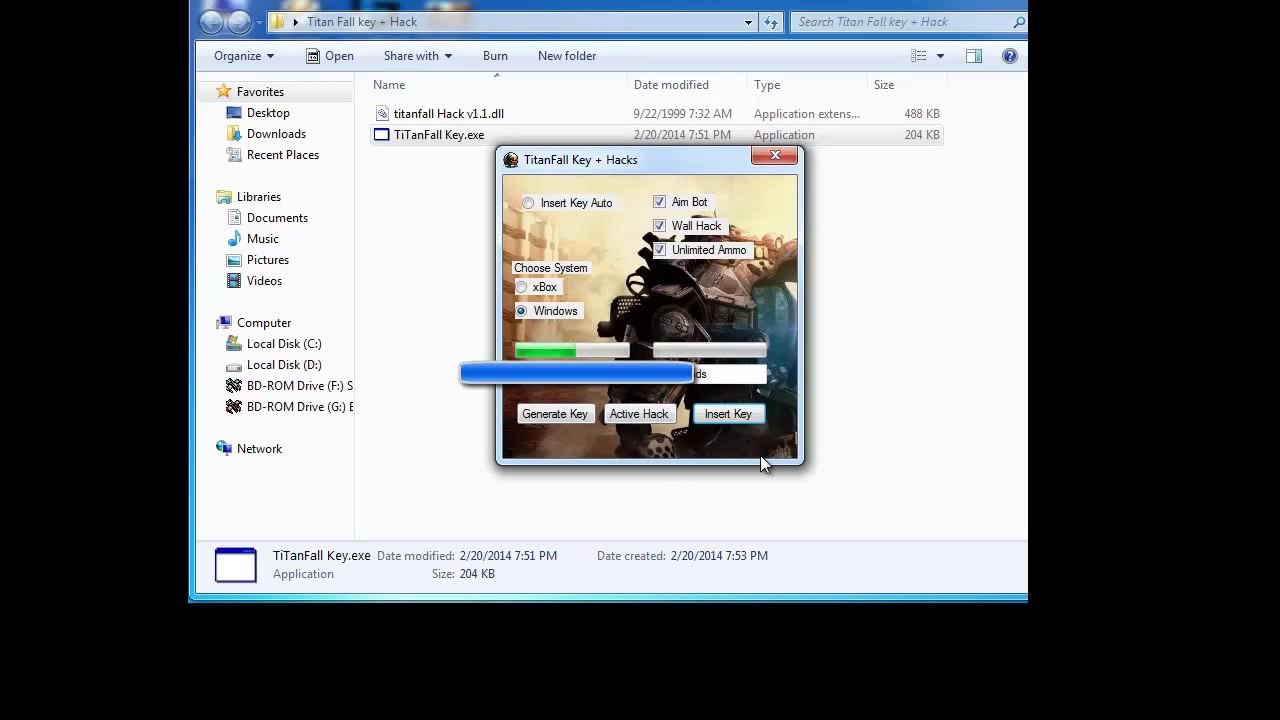1280x720 pixels.
Task: Open the Share with dropdown menu
Action: click(418, 56)
